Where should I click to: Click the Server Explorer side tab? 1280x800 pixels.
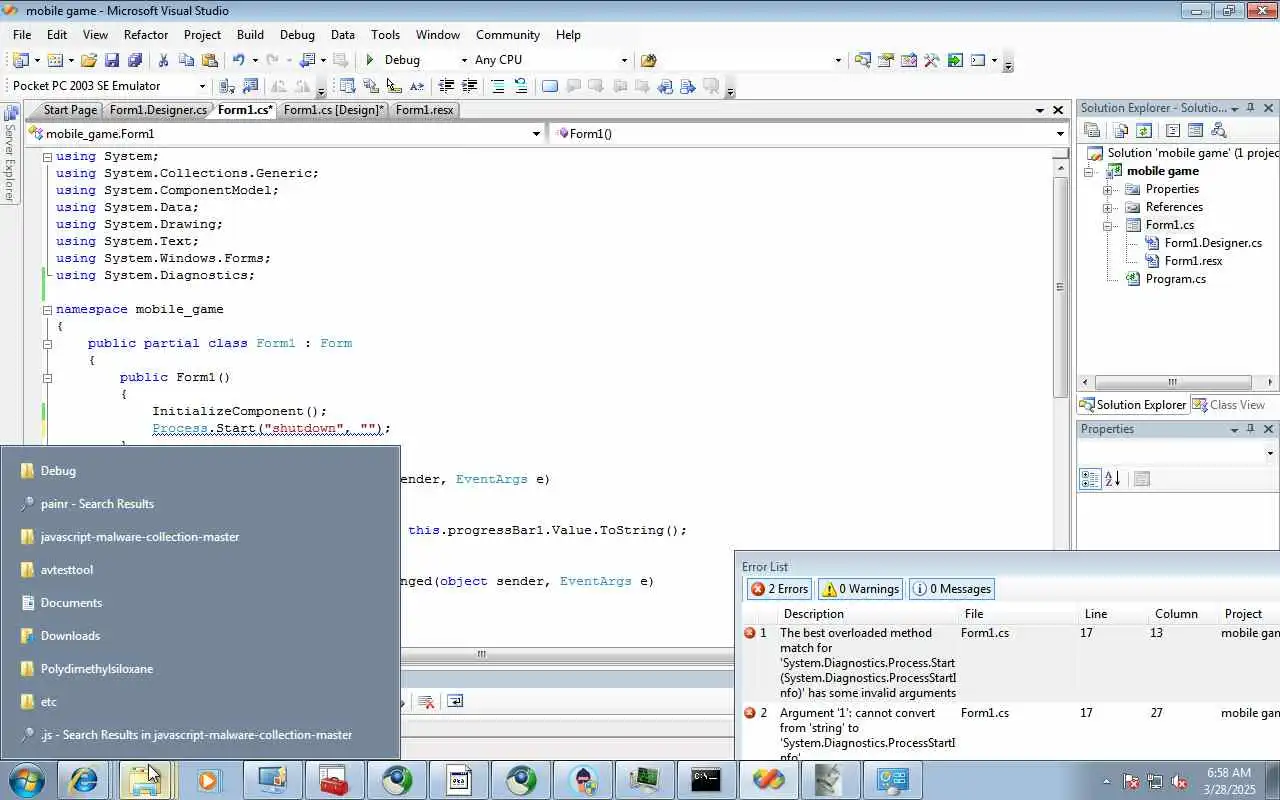pyautogui.click(x=10, y=154)
